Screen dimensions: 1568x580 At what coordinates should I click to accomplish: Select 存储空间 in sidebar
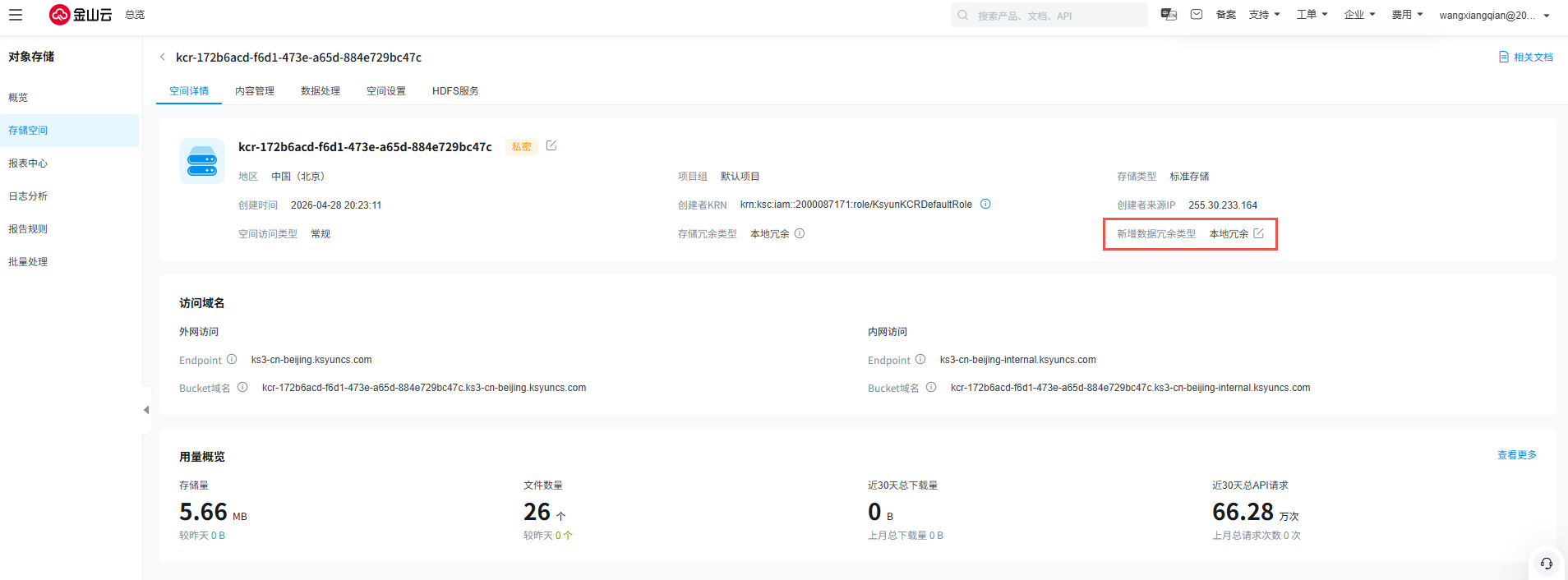70,131
